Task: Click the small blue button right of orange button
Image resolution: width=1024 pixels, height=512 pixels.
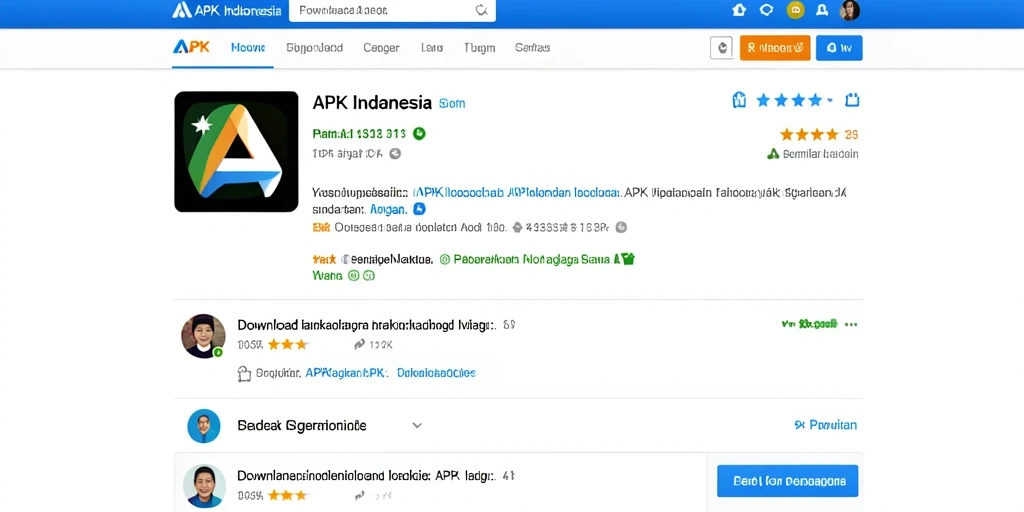Action: [x=839, y=48]
